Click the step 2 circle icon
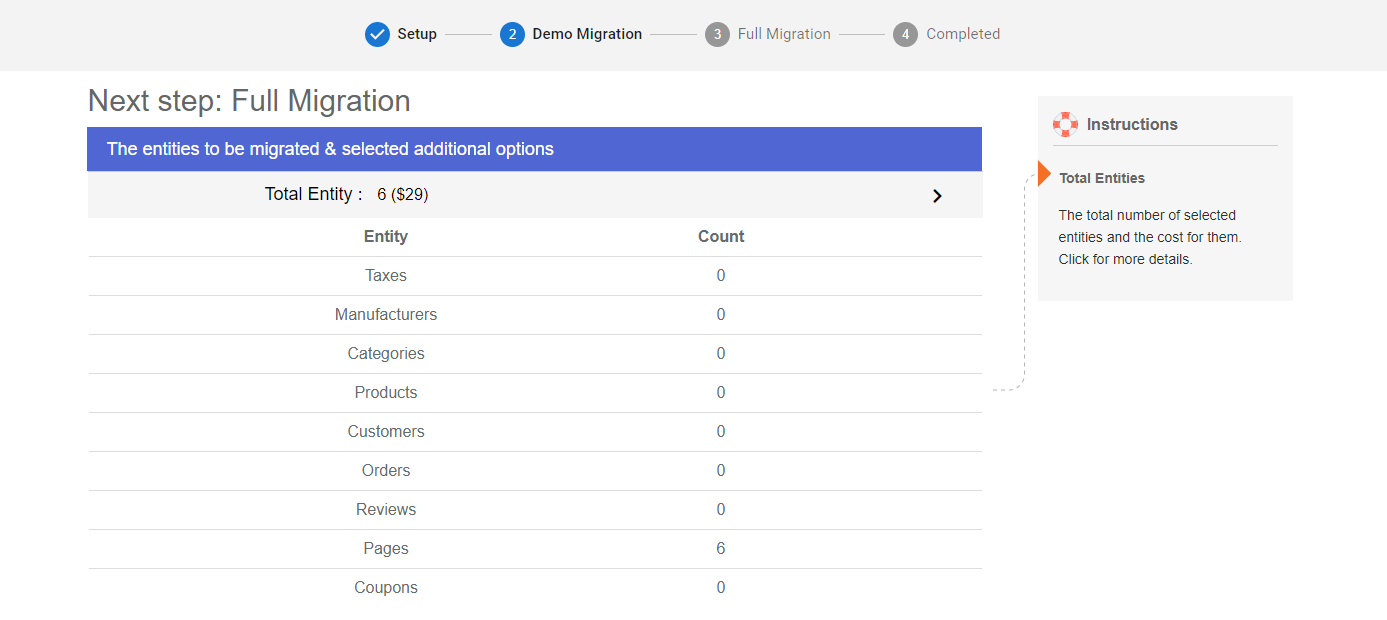Image resolution: width=1387 pixels, height=620 pixels. pyautogui.click(x=512, y=34)
